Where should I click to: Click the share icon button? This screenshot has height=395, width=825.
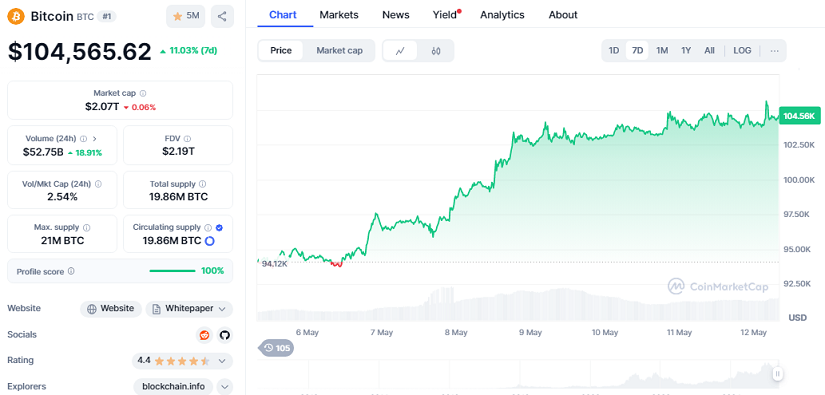pyautogui.click(x=222, y=16)
